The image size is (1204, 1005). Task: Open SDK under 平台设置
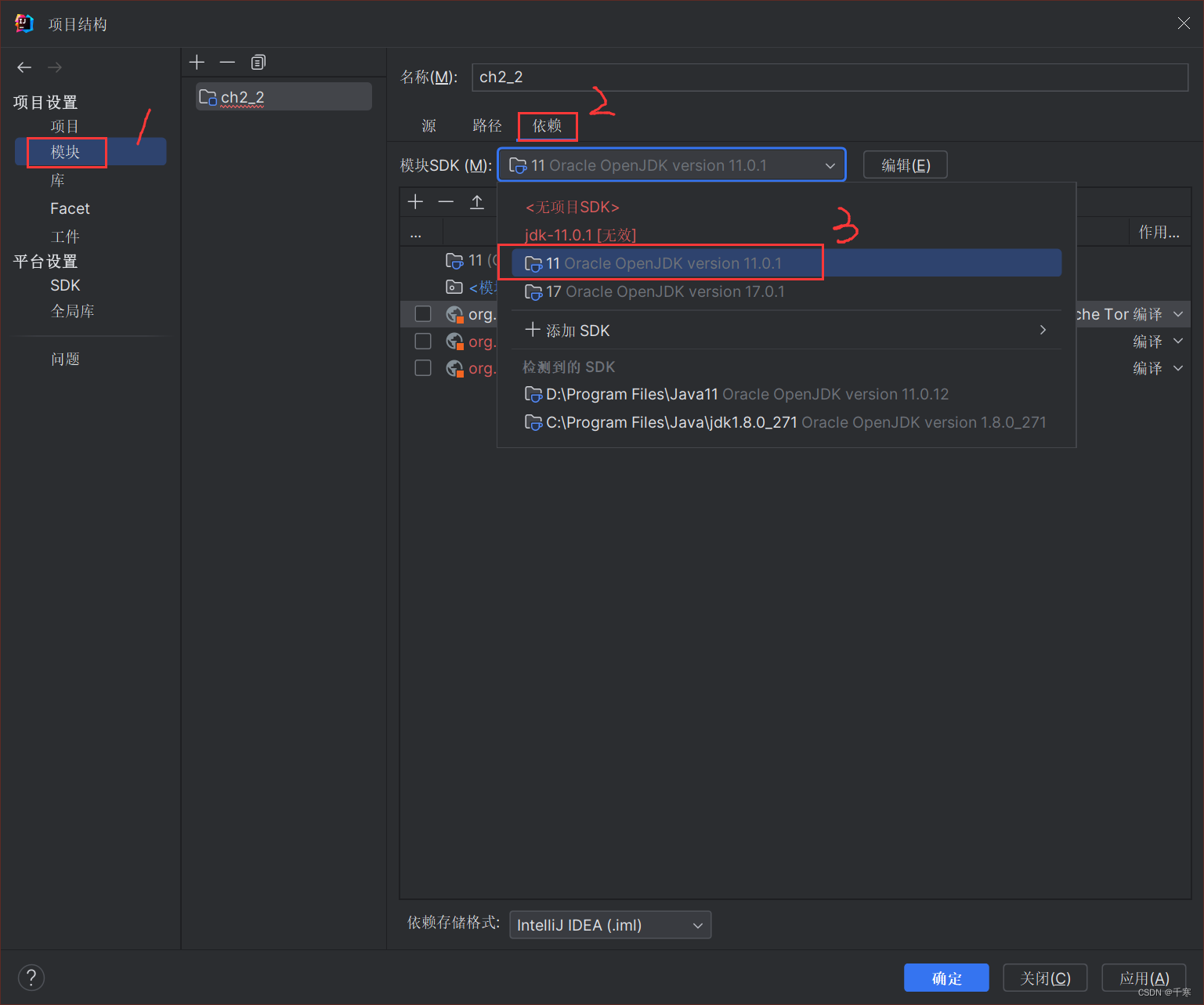tap(65, 285)
